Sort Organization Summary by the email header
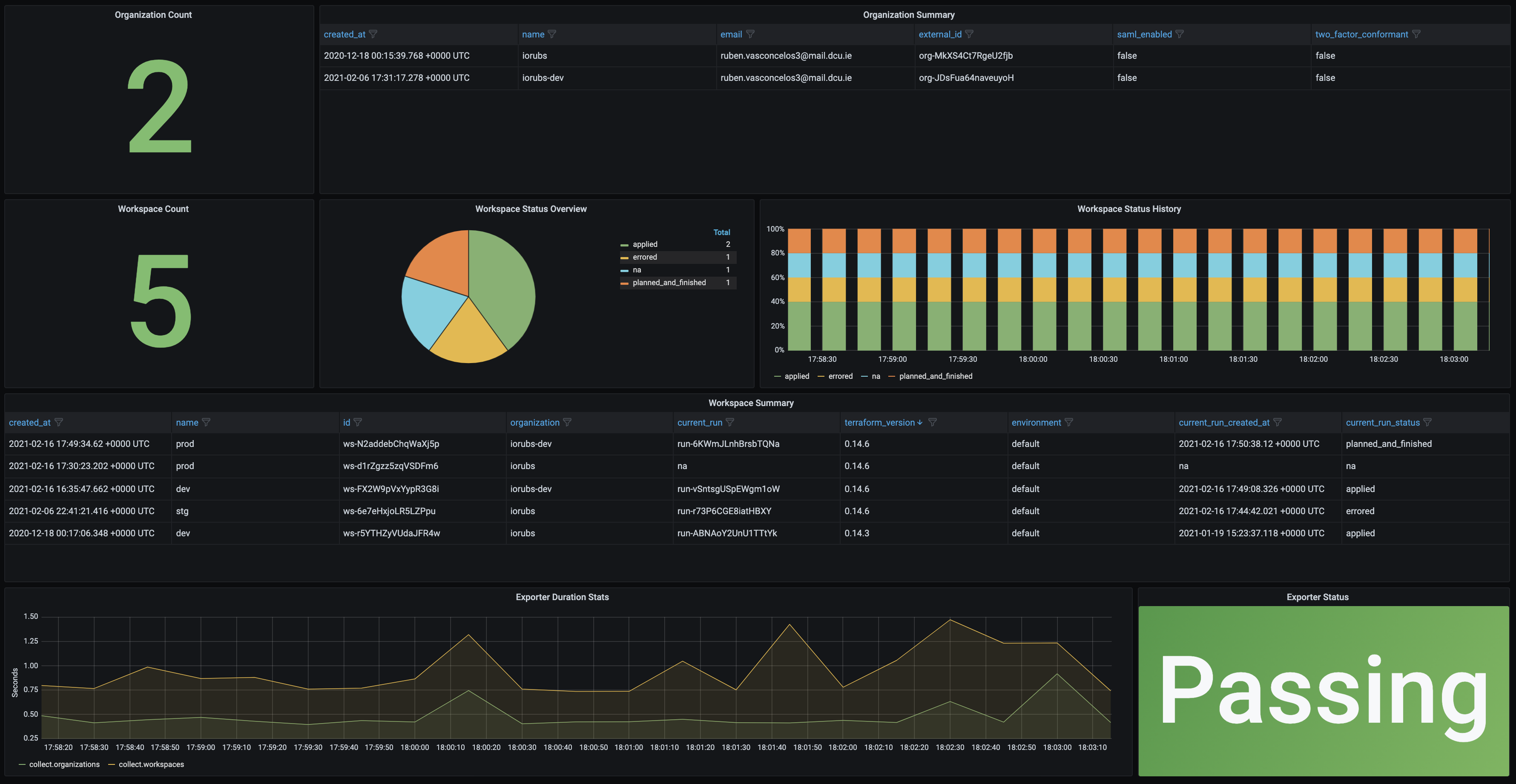 (731, 34)
